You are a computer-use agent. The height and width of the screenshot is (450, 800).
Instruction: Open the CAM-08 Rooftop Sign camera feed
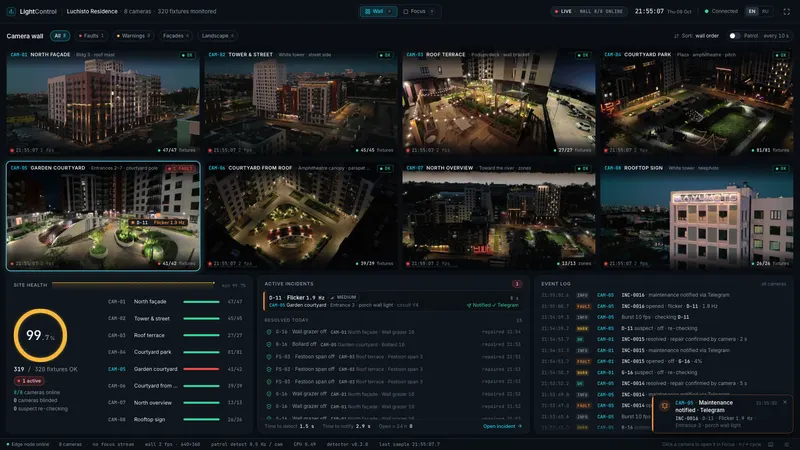point(697,216)
